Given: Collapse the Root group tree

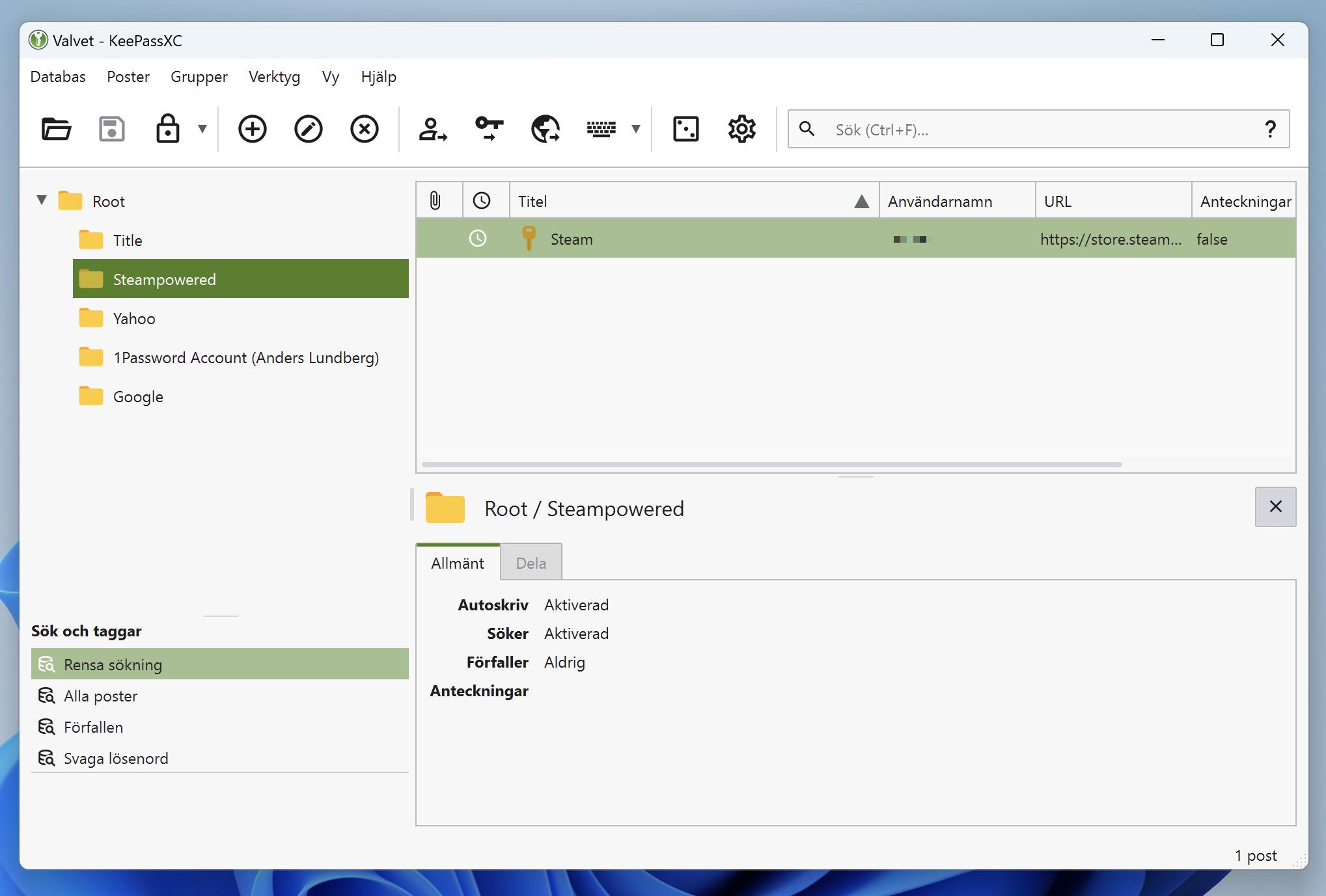Looking at the screenshot, I should pos(42,200).
